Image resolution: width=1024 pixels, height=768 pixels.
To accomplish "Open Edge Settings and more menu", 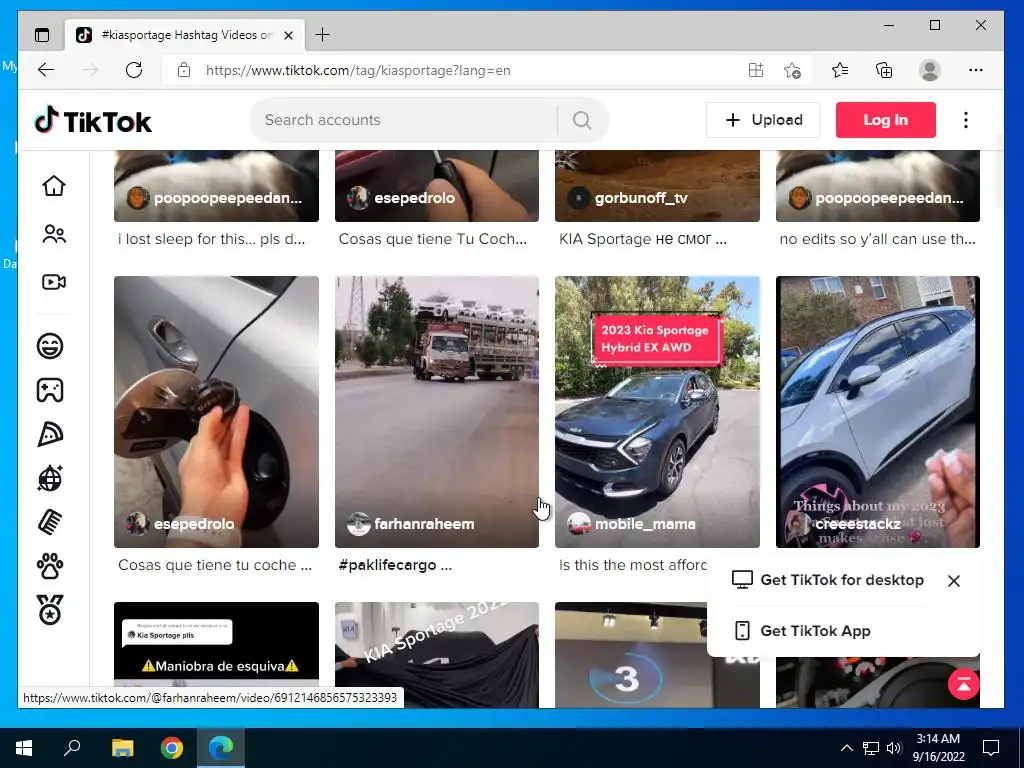I will (976, 70).
